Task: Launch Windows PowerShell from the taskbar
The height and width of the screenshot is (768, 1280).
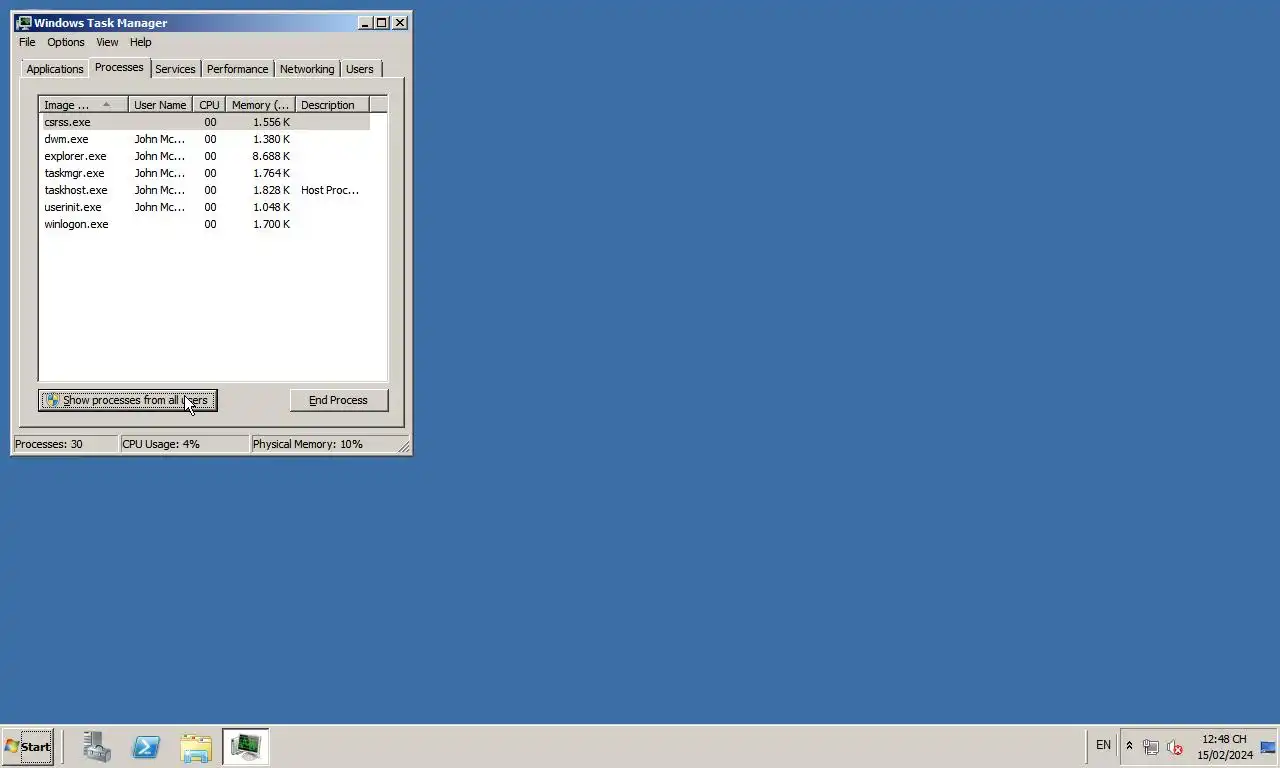Action: [146, 746]
